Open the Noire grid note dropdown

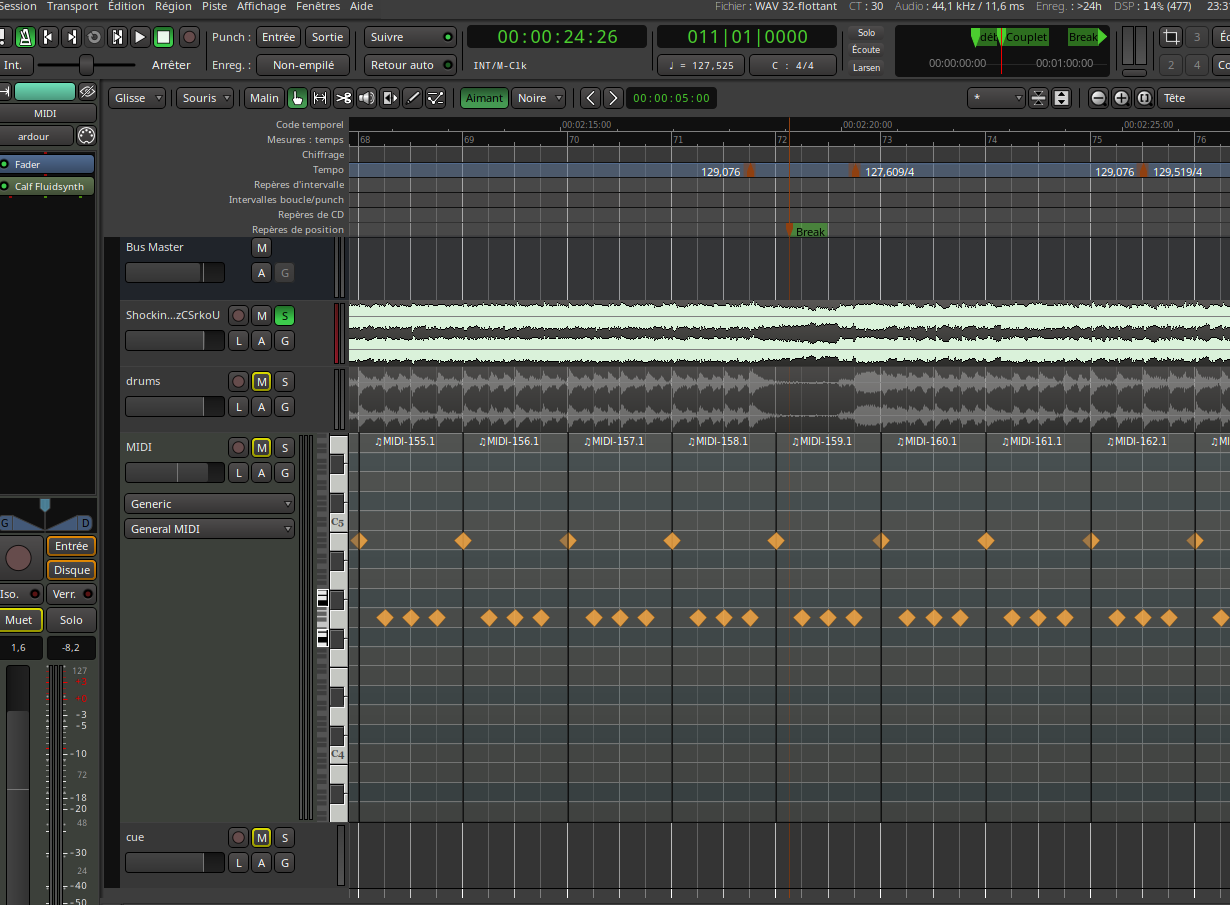point(539,98)
